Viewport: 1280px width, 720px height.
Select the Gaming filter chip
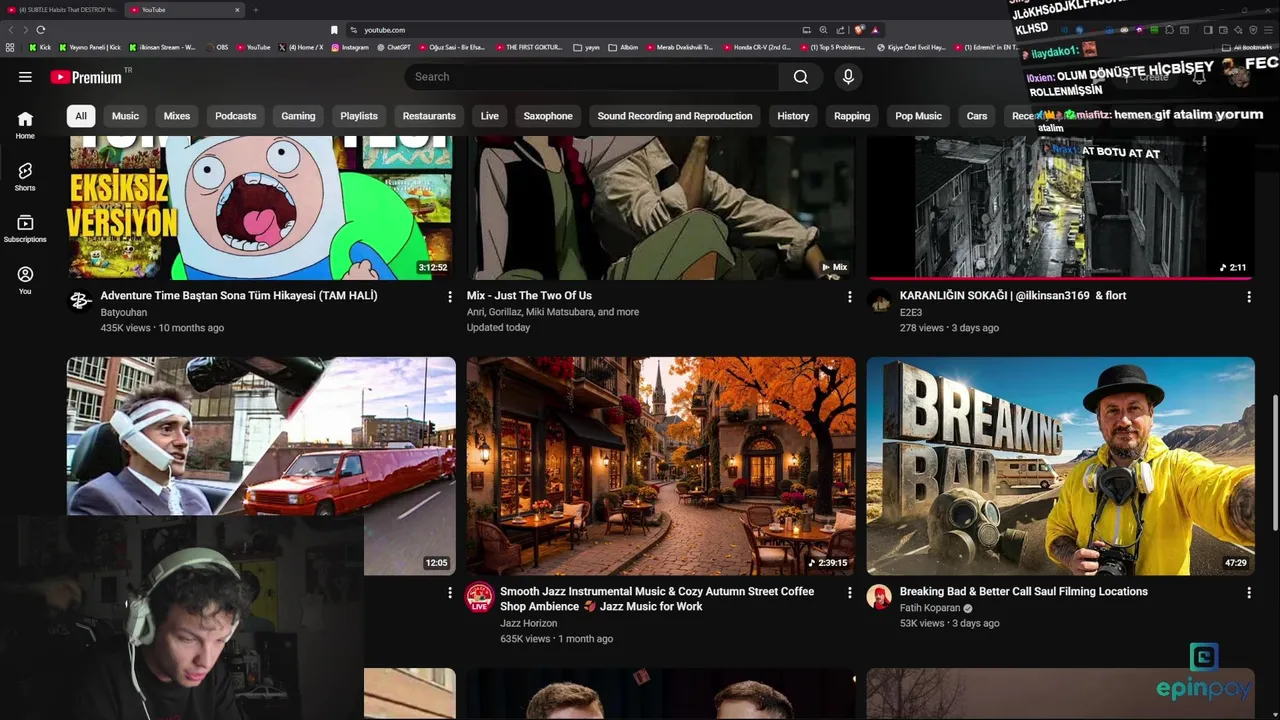click(x=298, y=116)
